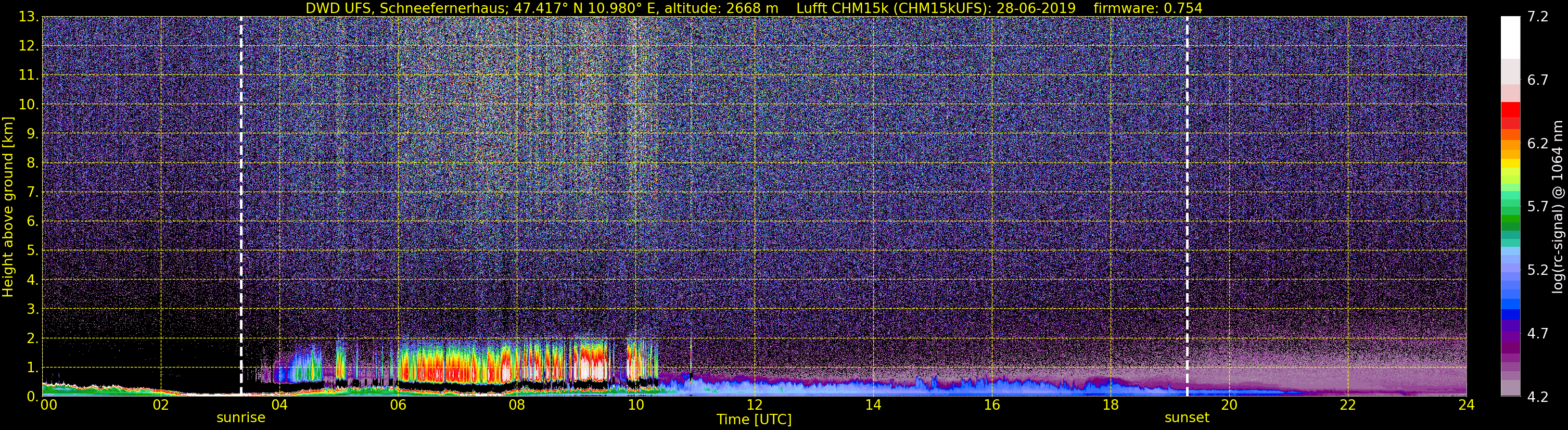The image size is (1568, 430).
Task: Click the '6.2' colorbar value
Action: pyautogui.click(x=1538, y=144)
